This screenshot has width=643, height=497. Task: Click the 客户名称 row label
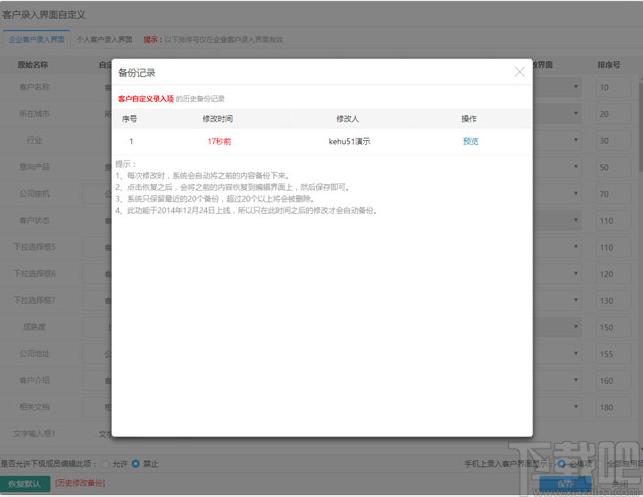click(x=34, y=87)
